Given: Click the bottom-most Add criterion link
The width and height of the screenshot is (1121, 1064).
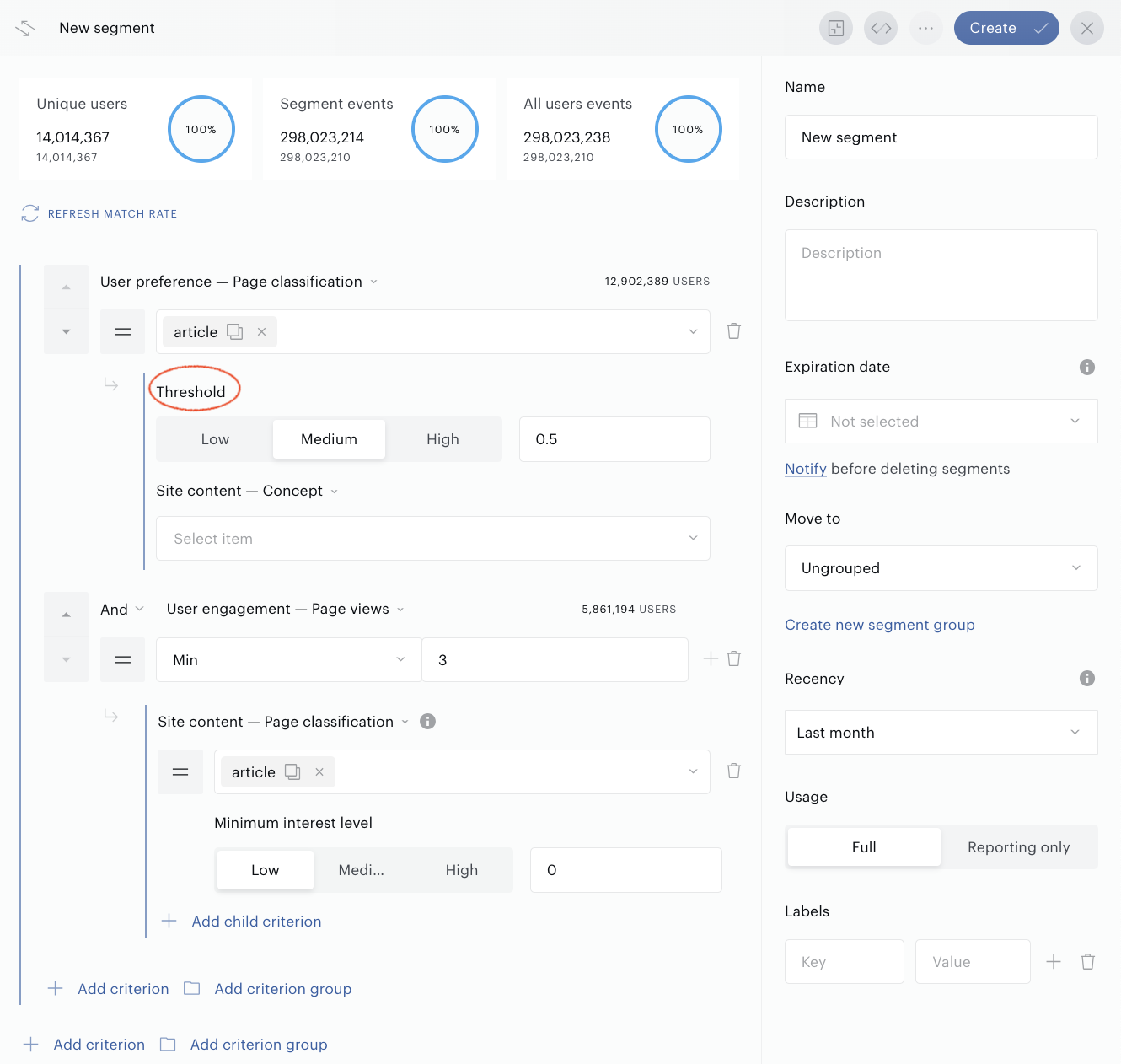Looking at the screenshot, I should pyautogui.click(x=84, y=1045).
